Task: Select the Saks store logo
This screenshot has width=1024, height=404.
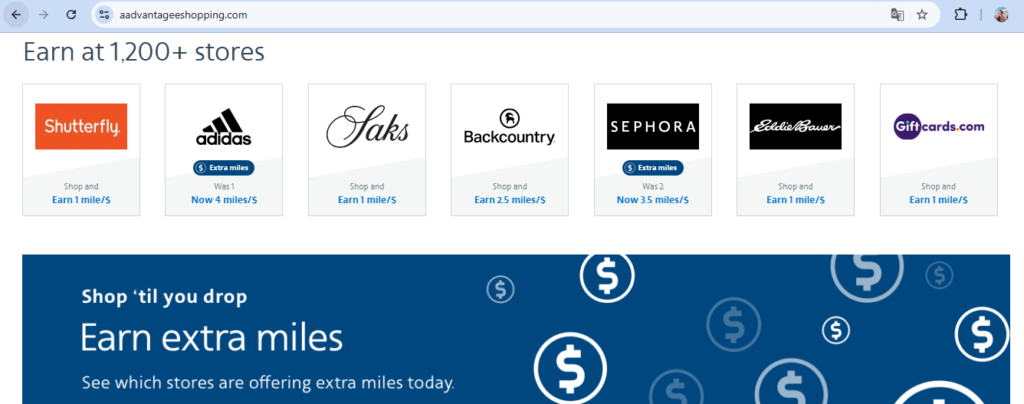Action: [367, 127]
